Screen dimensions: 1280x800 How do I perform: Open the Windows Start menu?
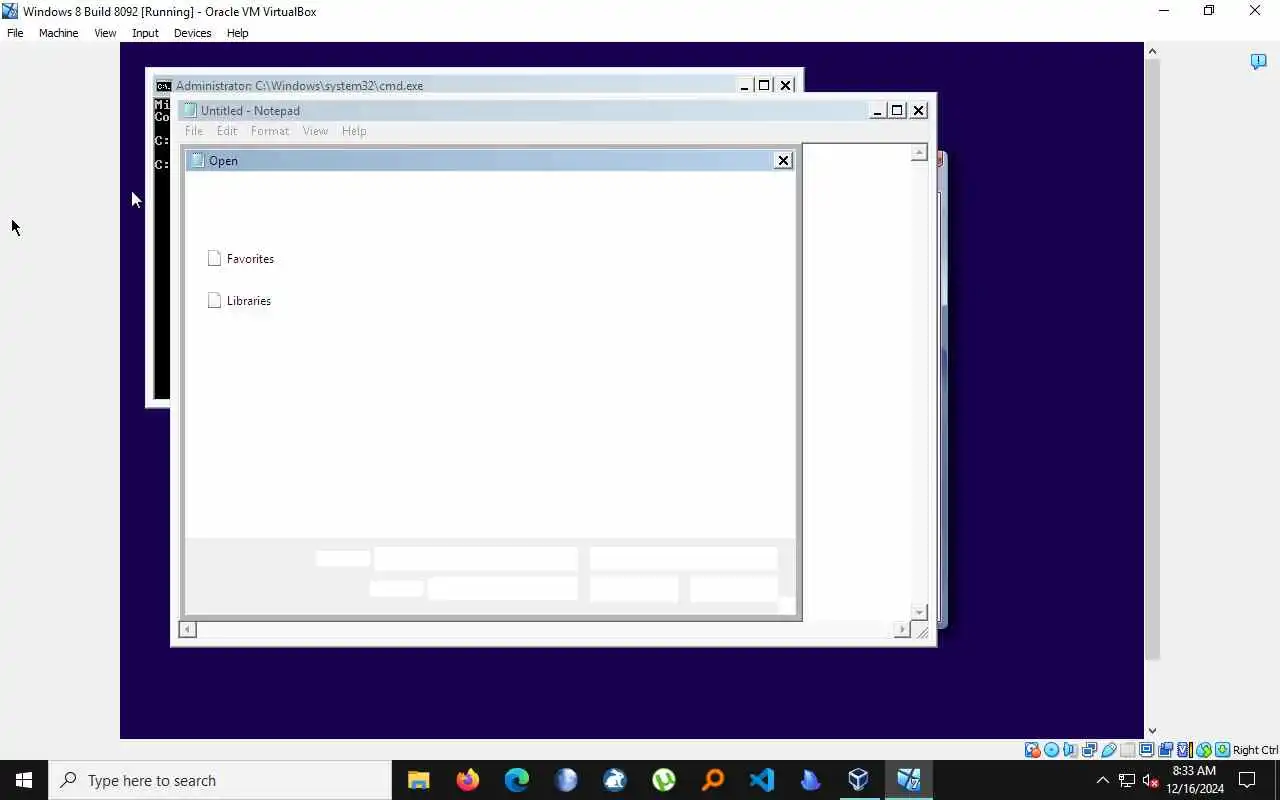[24, 780]
